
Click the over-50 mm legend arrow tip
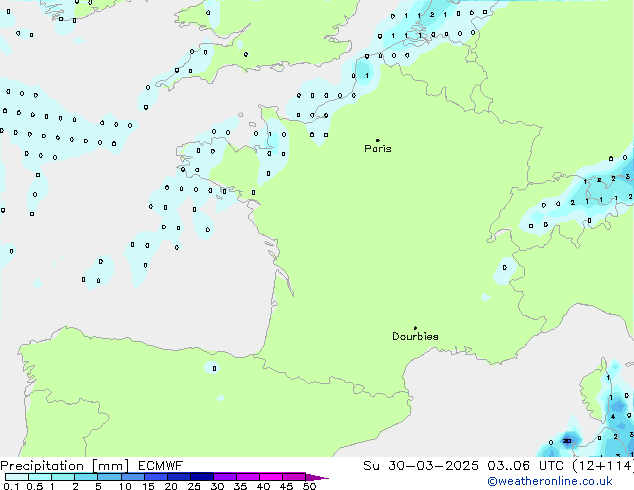[x=317, y=477]
